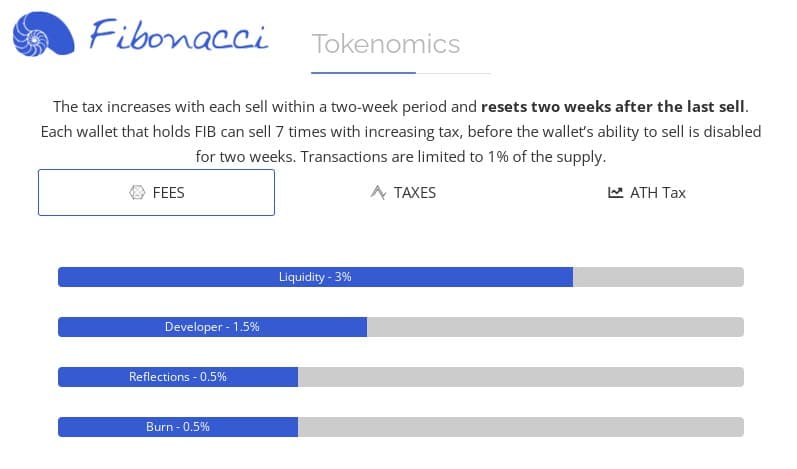Select the ATH Tax tab label
Image resolution: width=797 pixels, height=469 pixels.
[x=658, y=192]
